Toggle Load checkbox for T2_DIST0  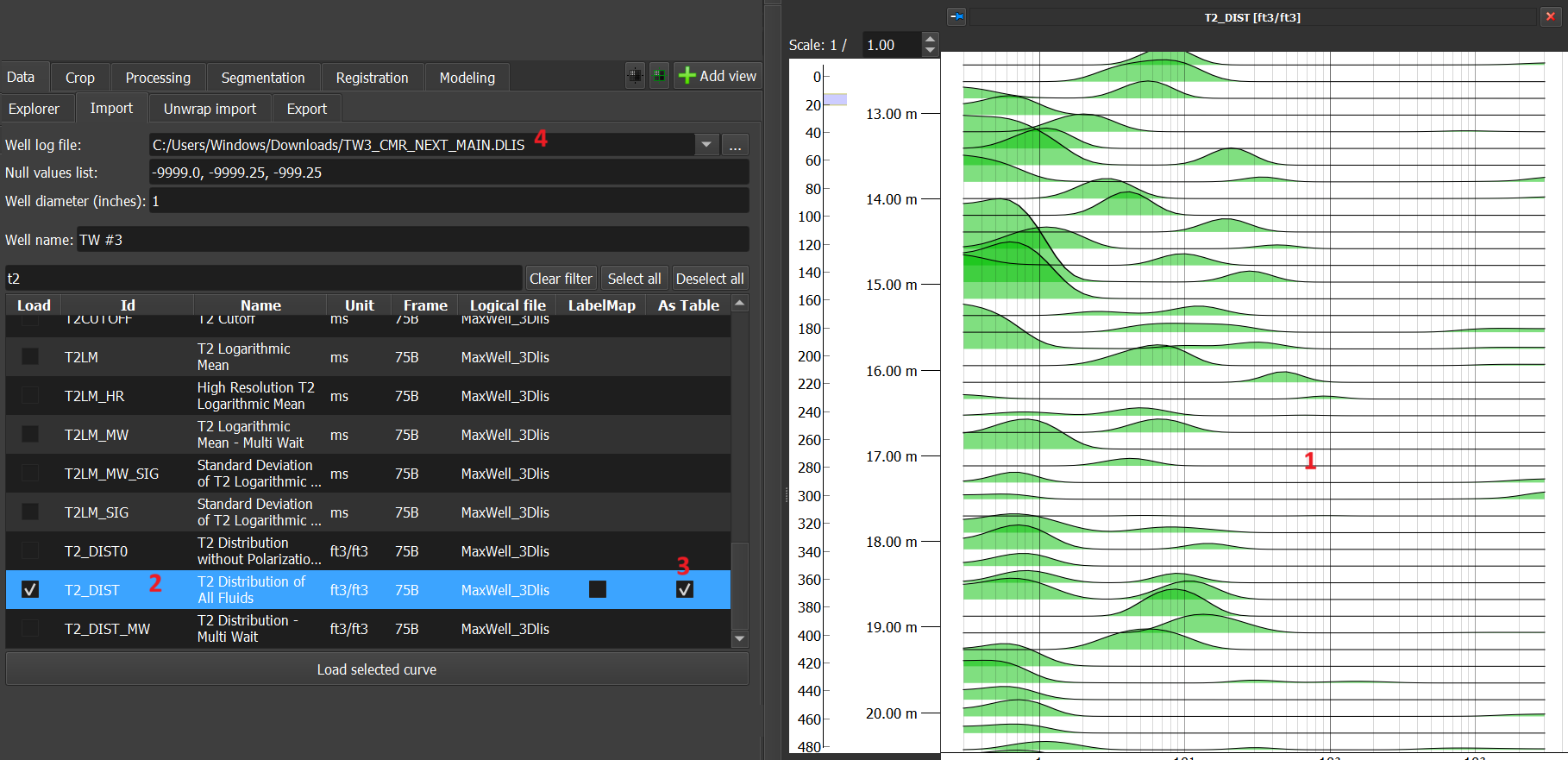[x=30, y=550]
